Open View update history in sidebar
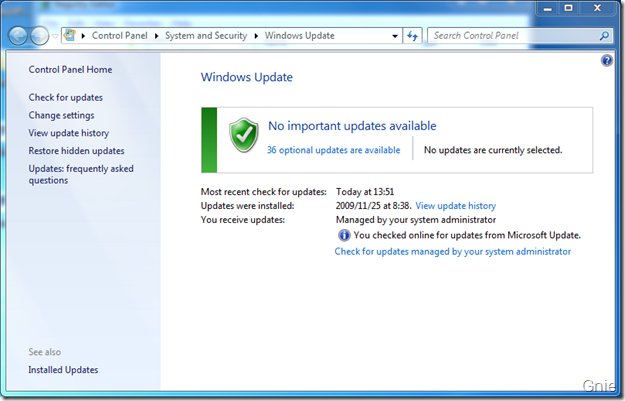This screenshot has height=401, width=625. coord(69,133)
